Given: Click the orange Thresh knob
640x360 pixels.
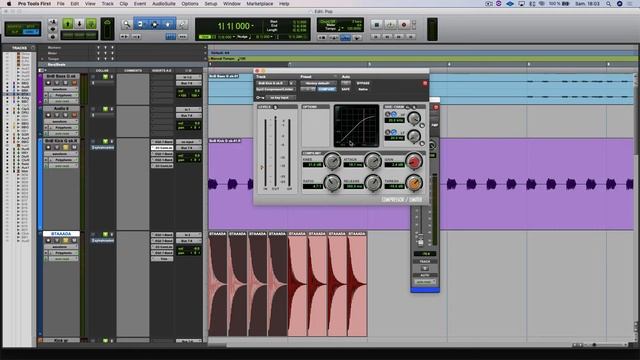Looking at the screenshot, I should pos(414,183).
